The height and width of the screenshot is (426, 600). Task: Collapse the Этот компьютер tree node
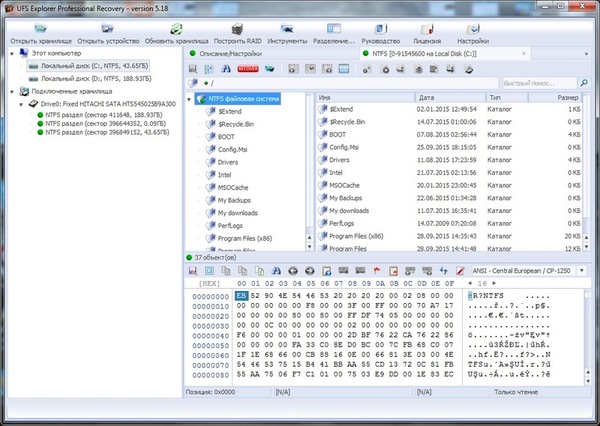[x=8, y=51]
